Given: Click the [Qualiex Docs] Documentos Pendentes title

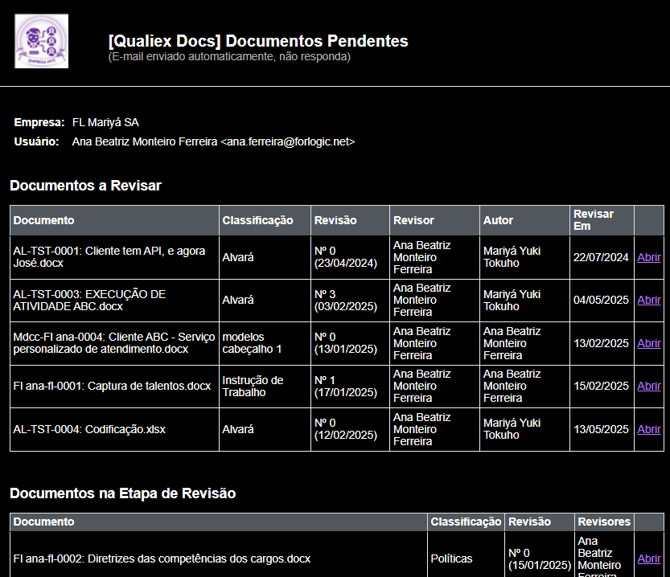Looking at the screenshot, I should 258,41.
